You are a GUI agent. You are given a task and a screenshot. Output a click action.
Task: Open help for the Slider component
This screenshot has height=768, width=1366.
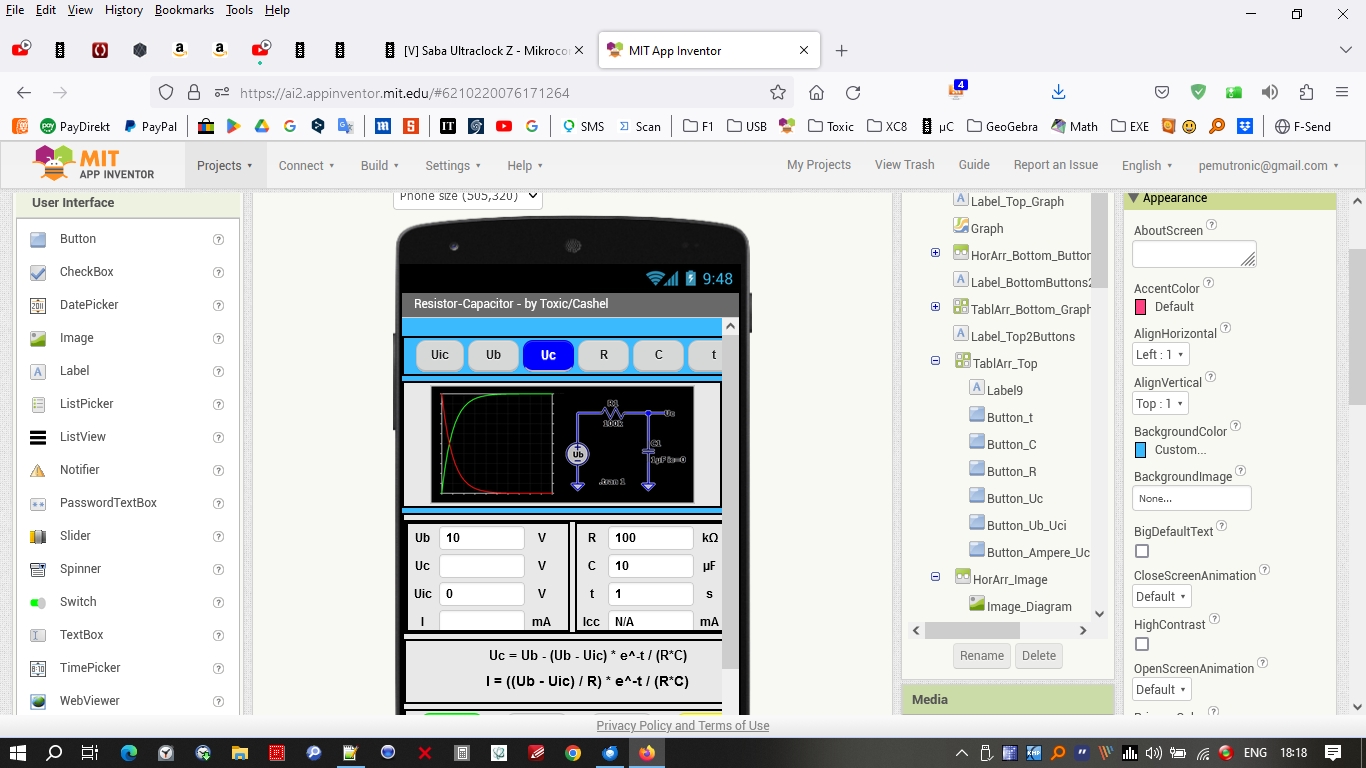pos(218,536)
